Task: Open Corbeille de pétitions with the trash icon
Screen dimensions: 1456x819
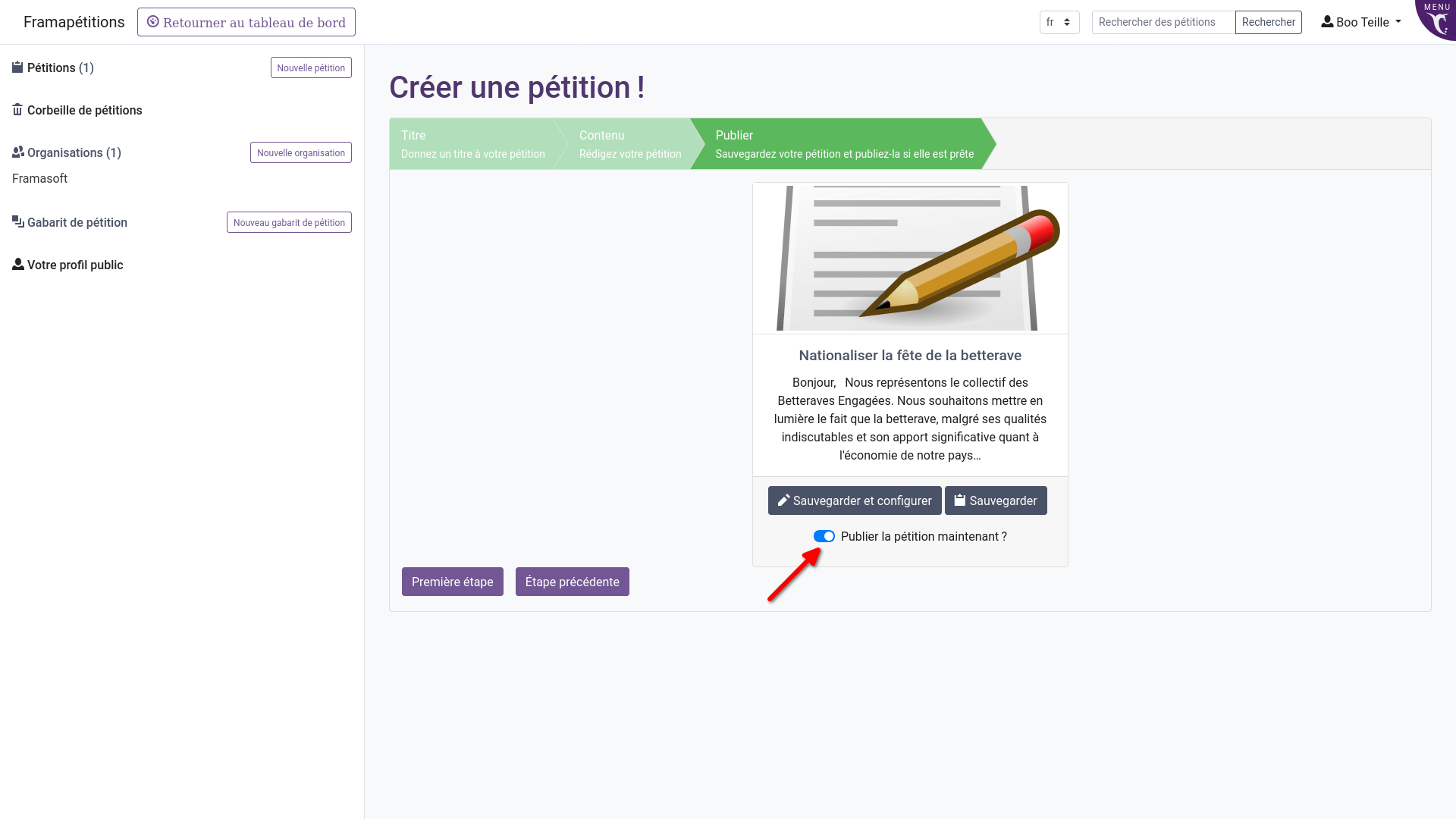Action: point(17,109)
